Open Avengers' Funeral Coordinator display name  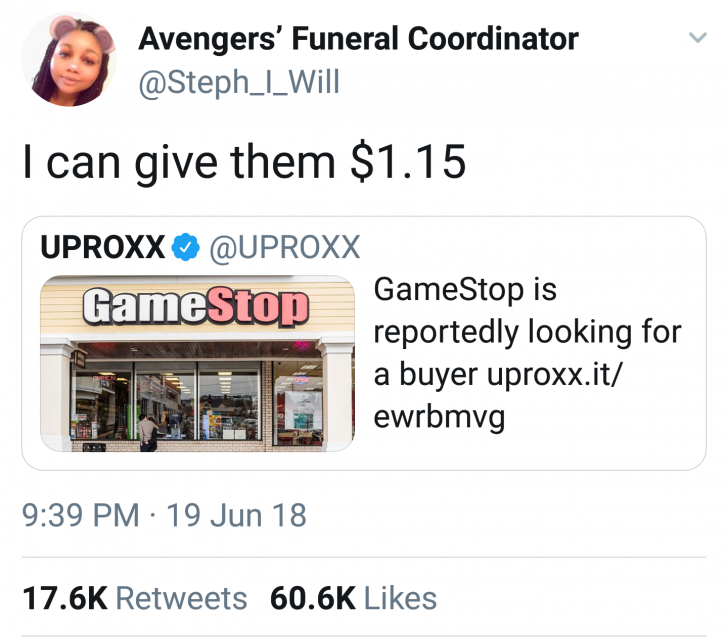pos(358,39)
